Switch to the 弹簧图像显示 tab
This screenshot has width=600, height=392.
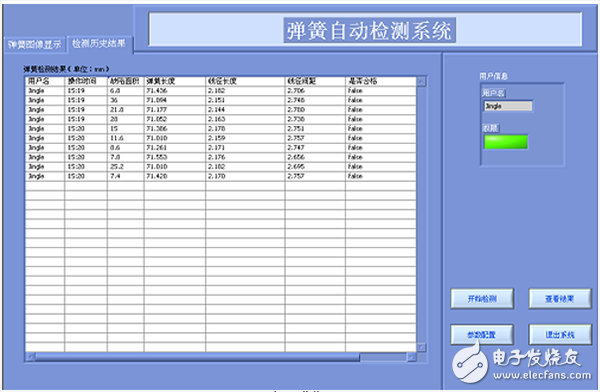point(35,44)
